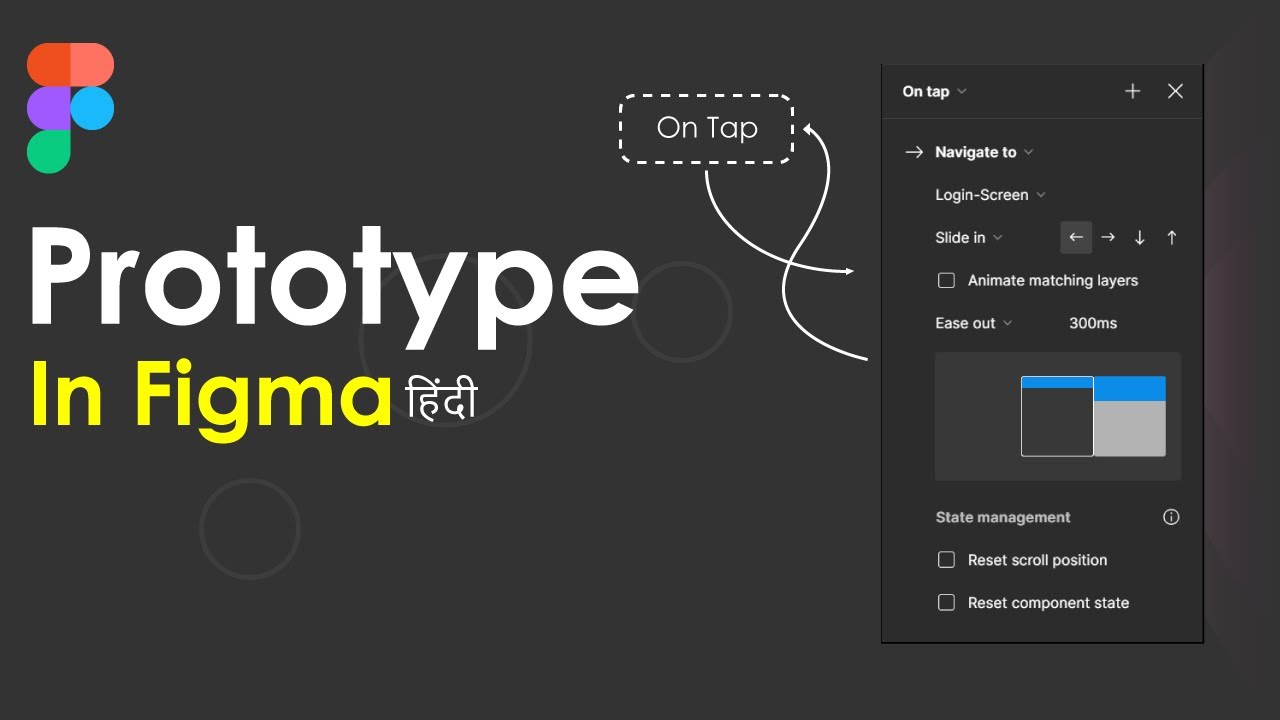Select the slide right direction arrow

pyautogui.click(x=1108, y=237)
